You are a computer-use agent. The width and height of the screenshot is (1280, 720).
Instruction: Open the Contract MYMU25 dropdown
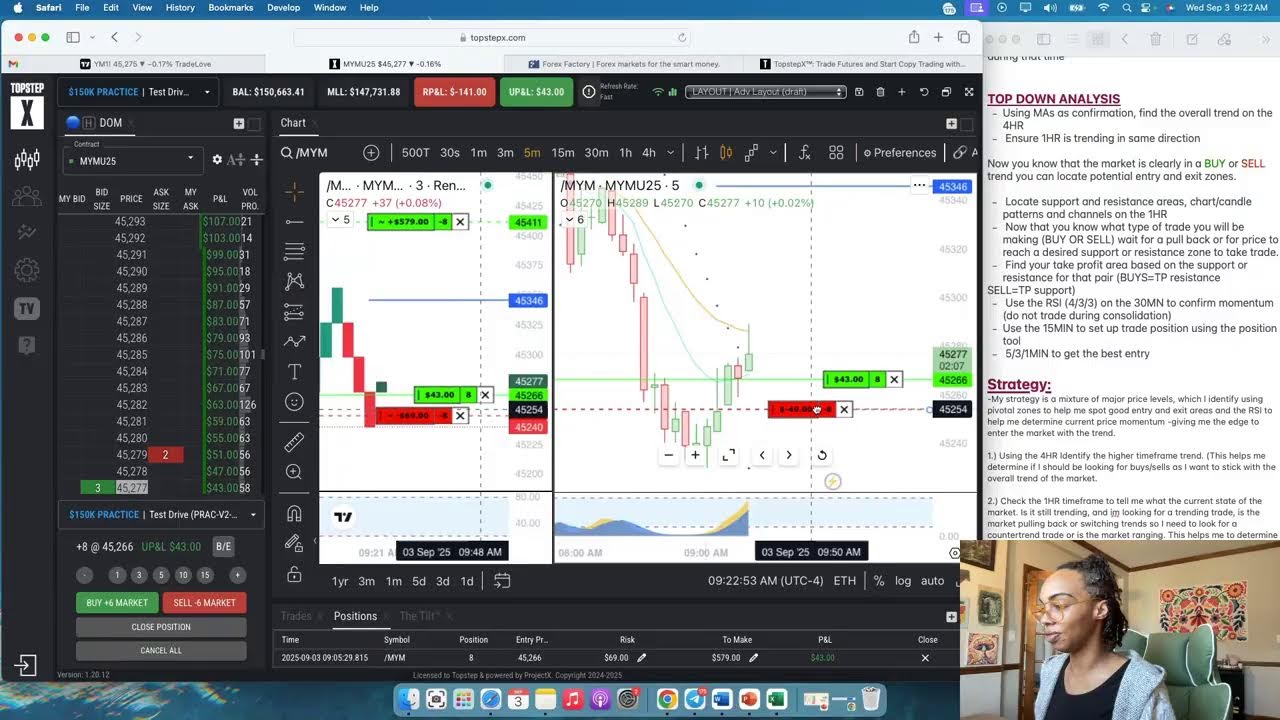tap(134, 160)
